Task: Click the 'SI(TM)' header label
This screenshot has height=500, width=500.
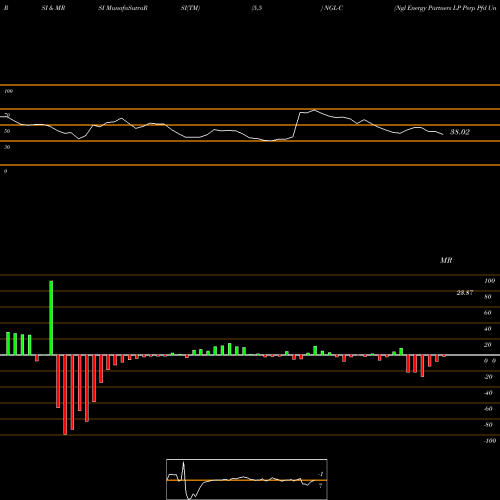Action: pos(190,8)
